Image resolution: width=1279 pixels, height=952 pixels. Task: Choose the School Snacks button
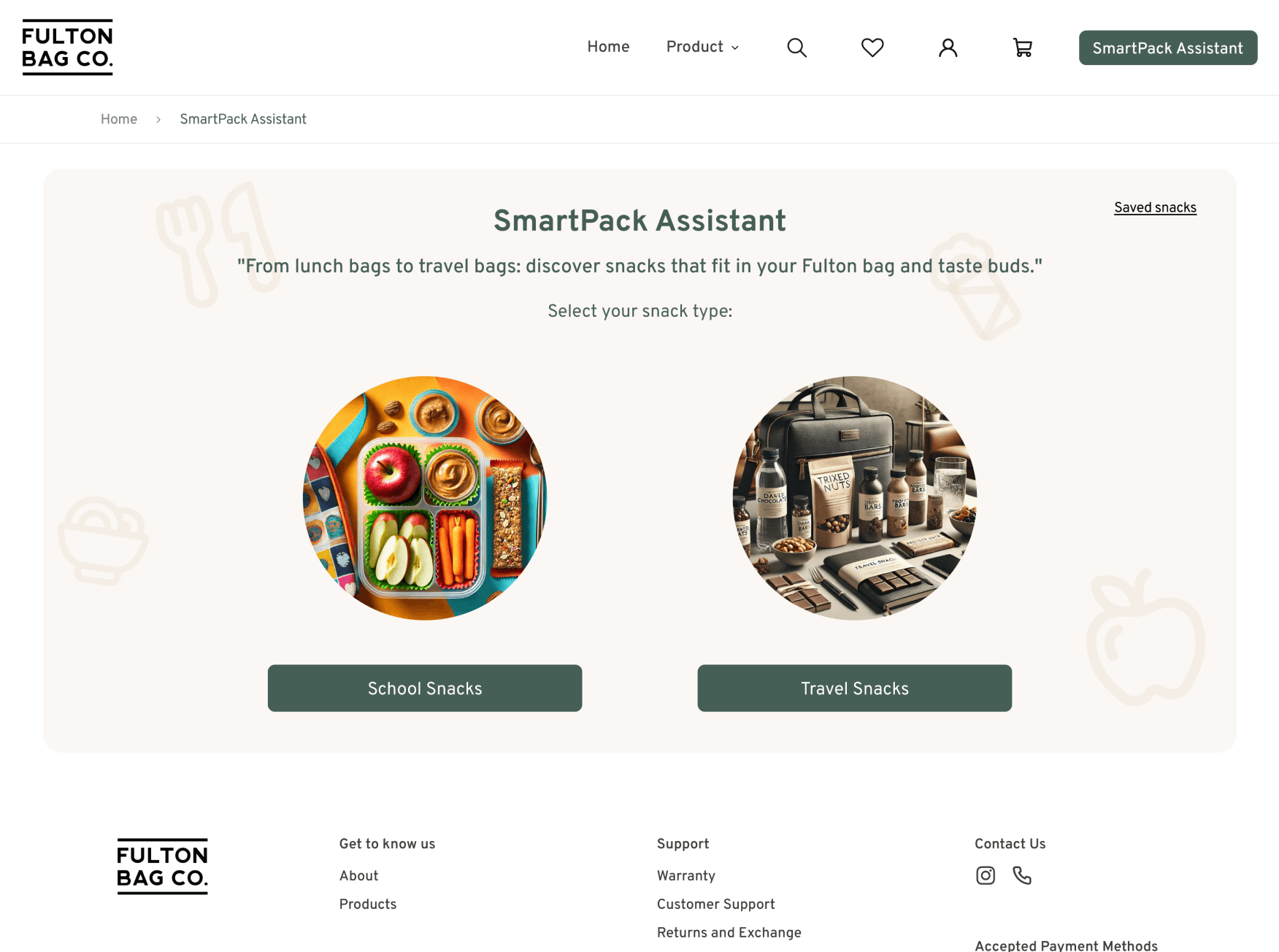(425, 688)
